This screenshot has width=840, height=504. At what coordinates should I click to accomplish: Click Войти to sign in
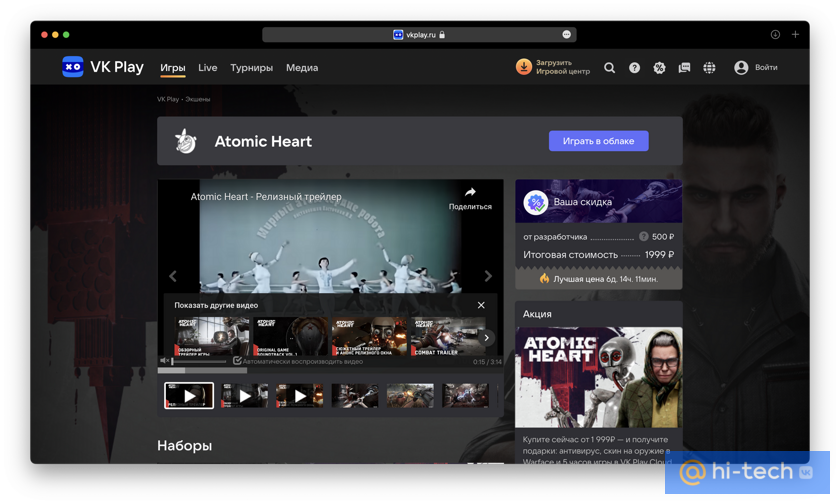[766, 67]
